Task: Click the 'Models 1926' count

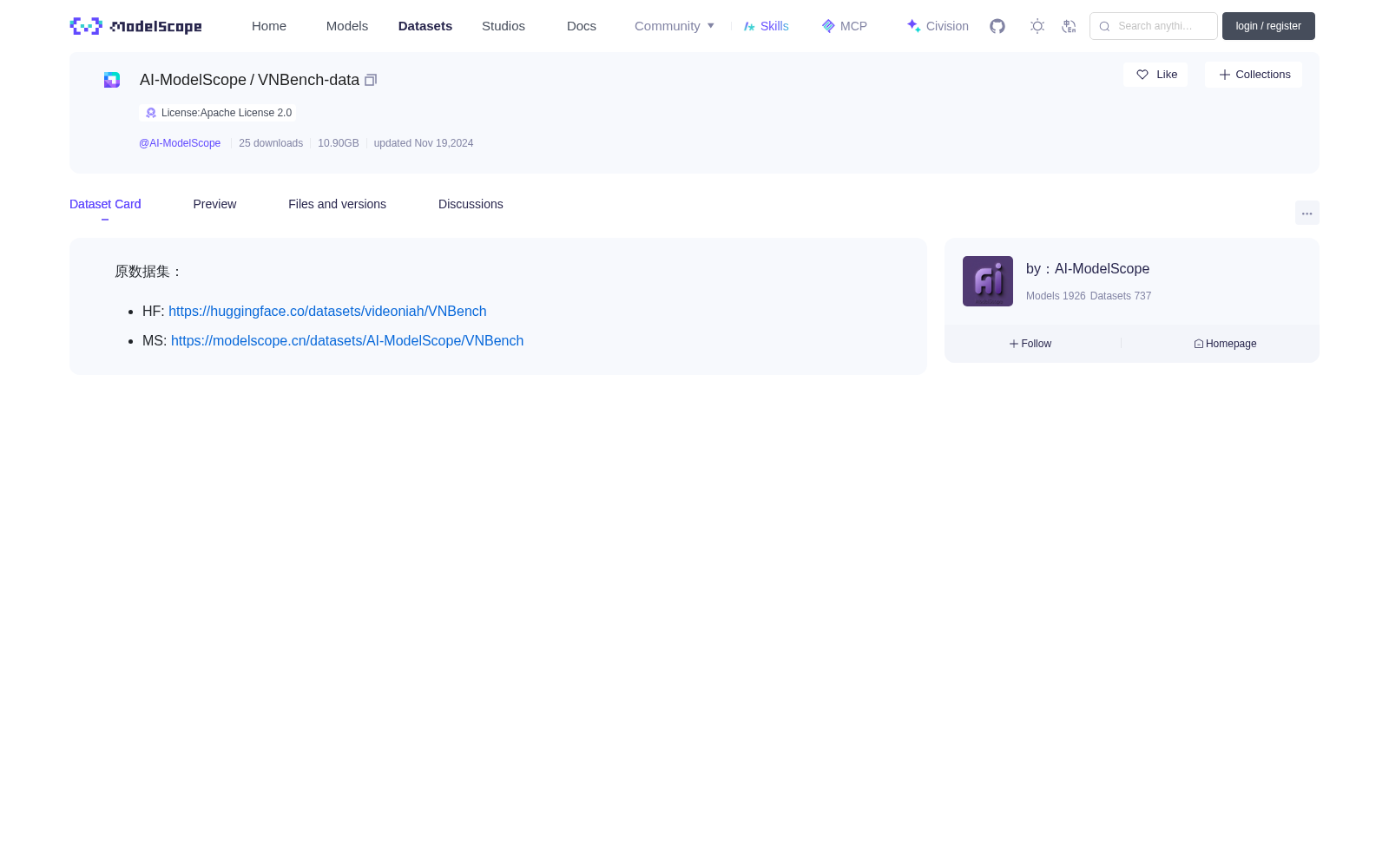Action: 1056,296
